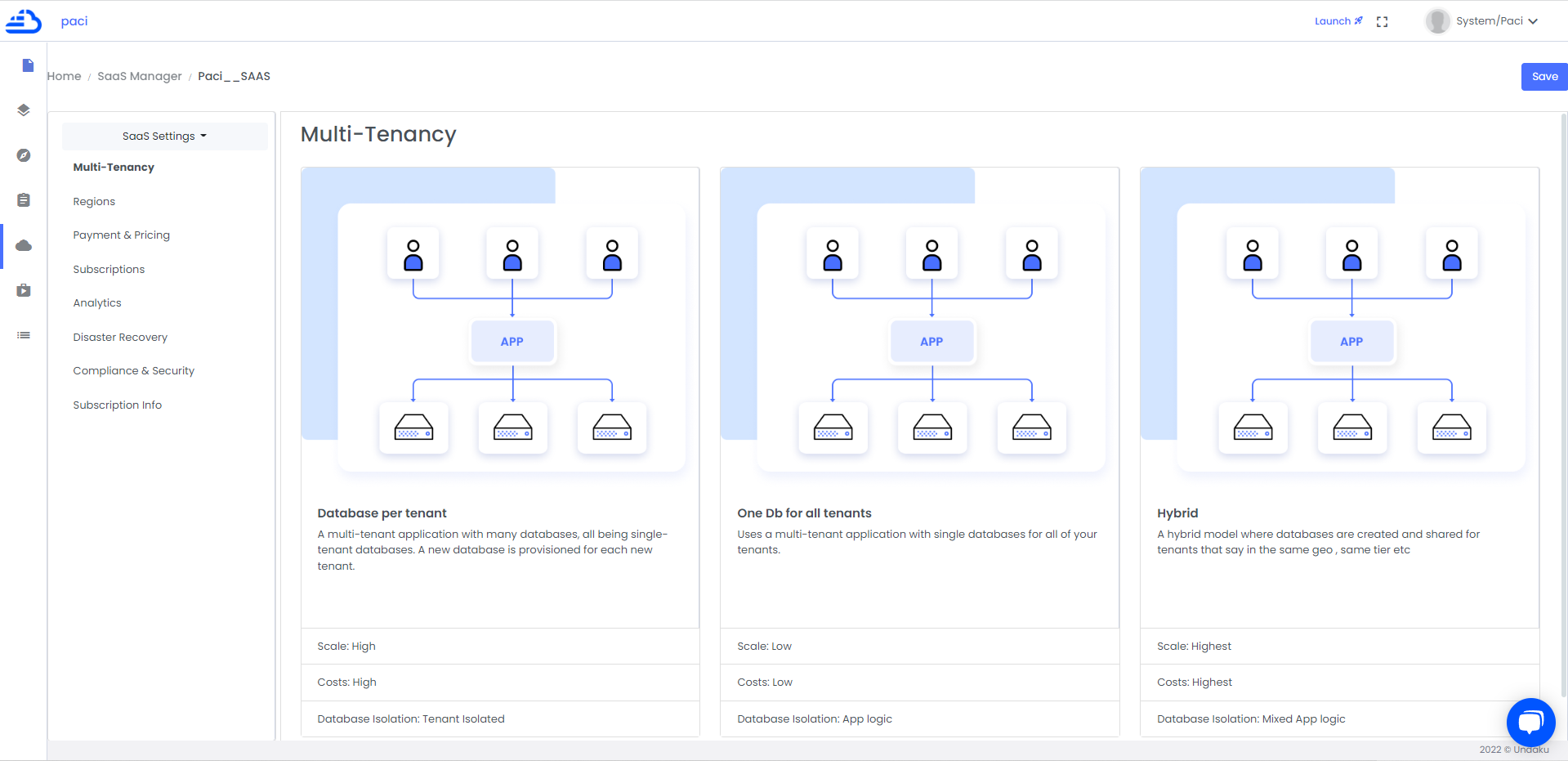Navigate to SaaS Manager breadcrumb

139,77
